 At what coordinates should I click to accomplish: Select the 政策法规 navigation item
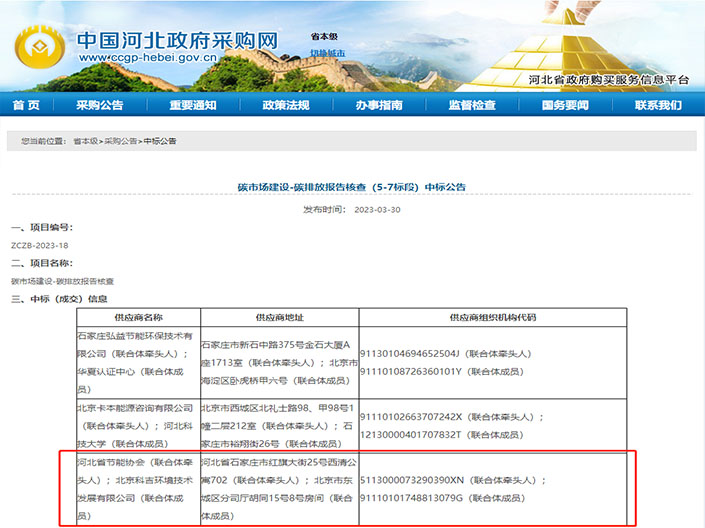pos(286,106)
